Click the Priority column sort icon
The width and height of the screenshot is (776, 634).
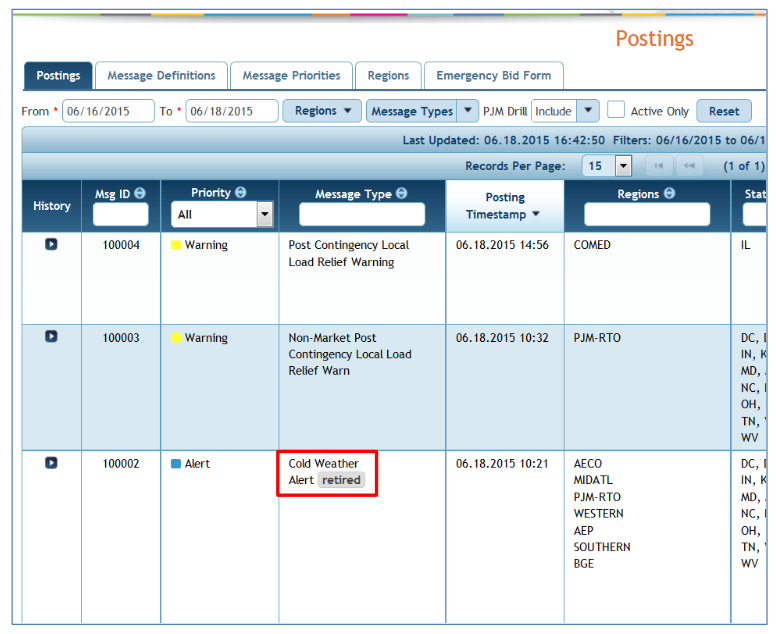(x=241, y=193)
